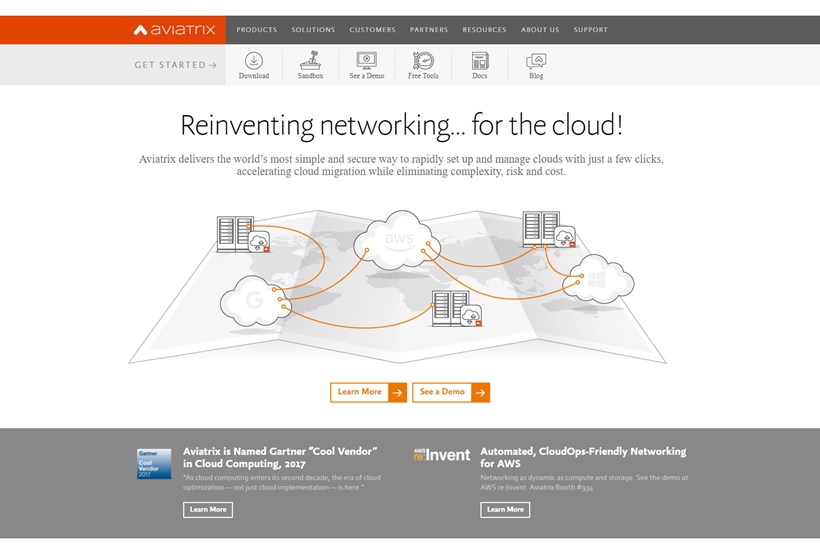Open the Free Tools icon
The image size is (820, 548).
click(x=423, y=61)
